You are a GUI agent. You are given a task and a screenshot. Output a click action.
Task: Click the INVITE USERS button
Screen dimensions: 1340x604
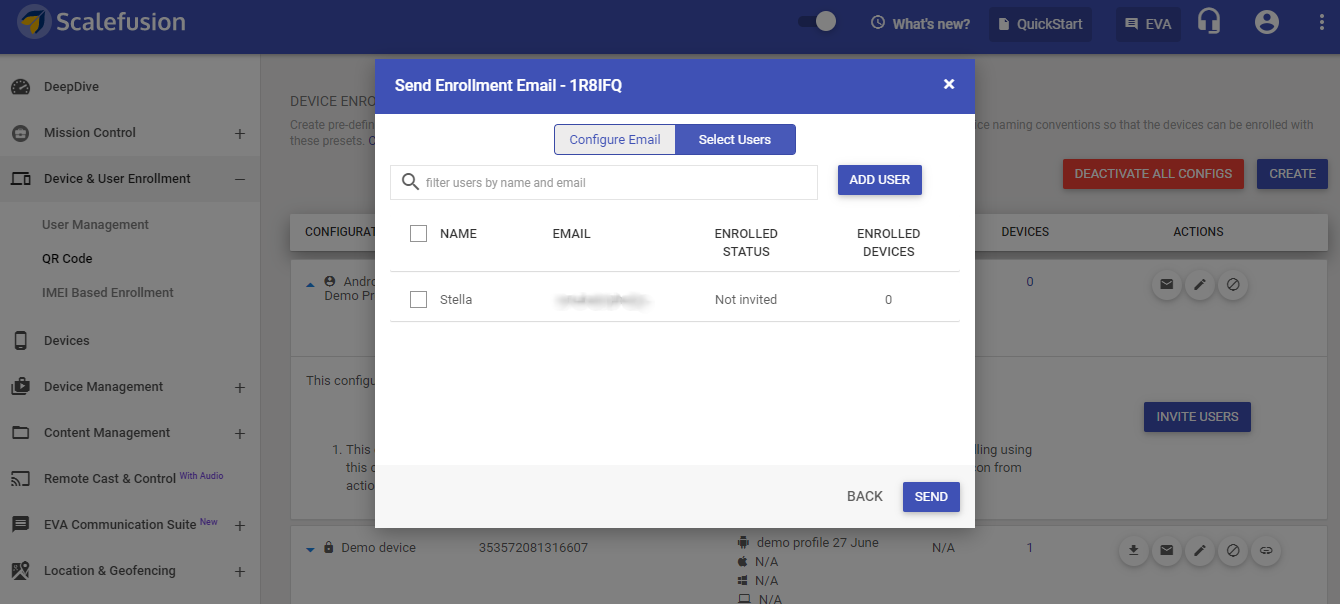pyautogui.click(x=1197, y=417)
